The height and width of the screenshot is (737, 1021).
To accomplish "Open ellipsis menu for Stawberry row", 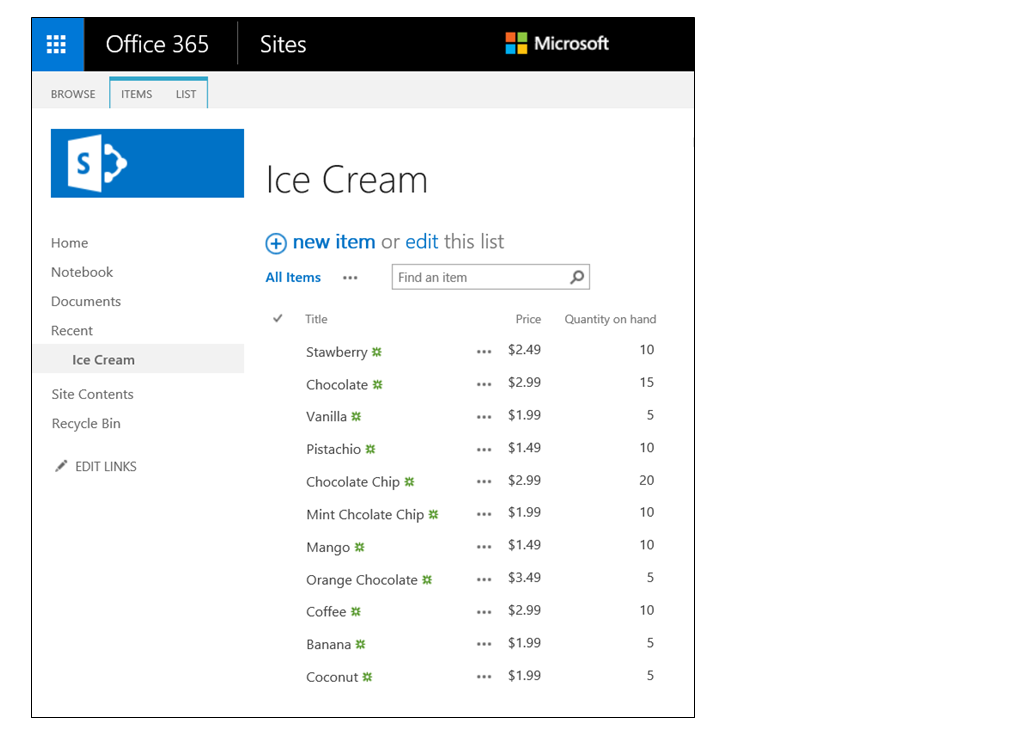I will (x=484, y=352).
